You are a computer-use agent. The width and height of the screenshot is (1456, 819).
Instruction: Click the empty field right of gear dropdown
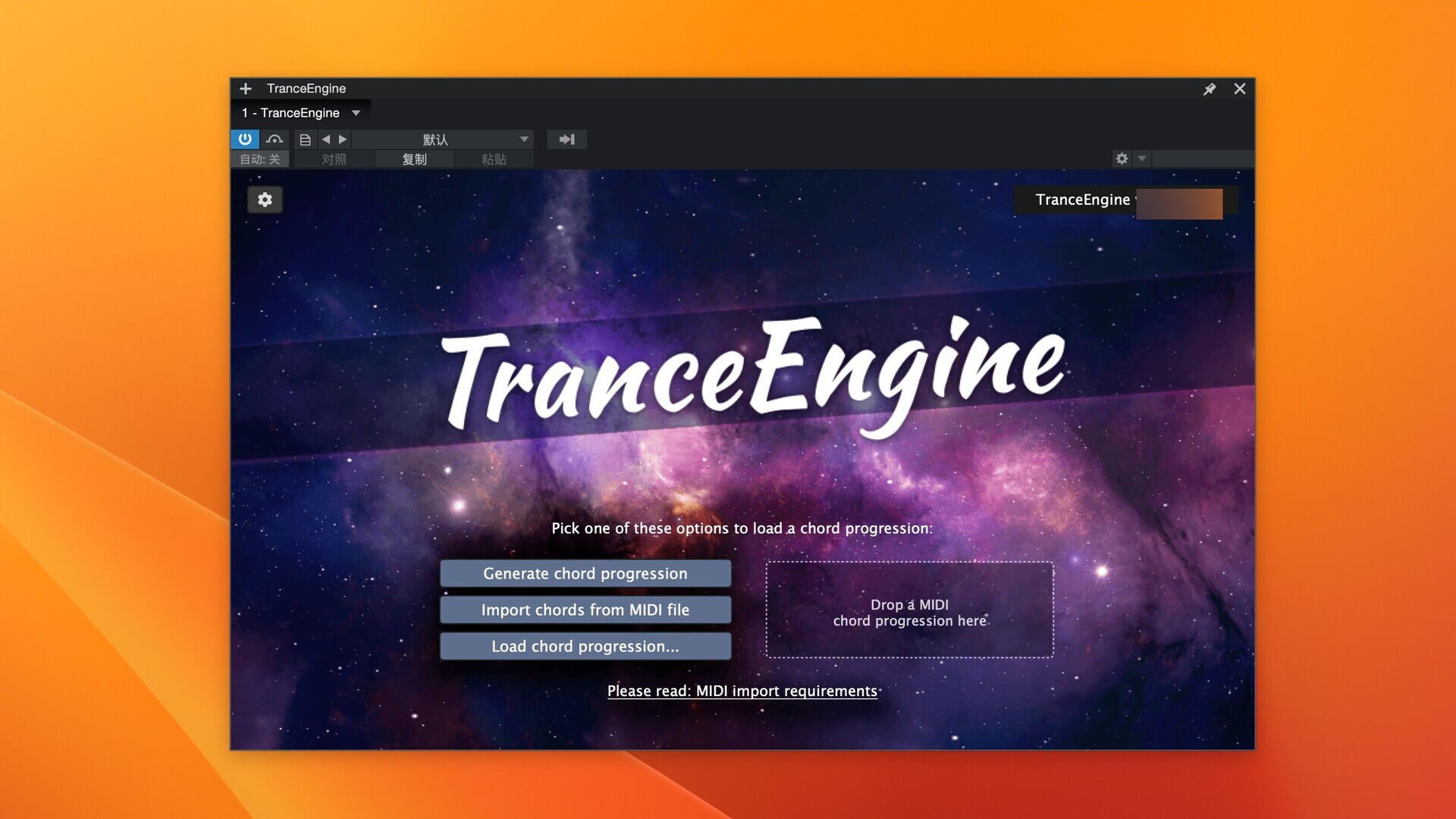click(1203, 158)
